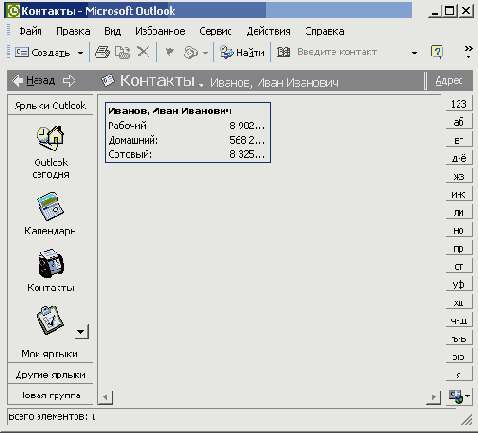This screenshot has height=433, width=478.
Task: Expand the toolbar overflow chevron
Action: (x=468, y=52)
